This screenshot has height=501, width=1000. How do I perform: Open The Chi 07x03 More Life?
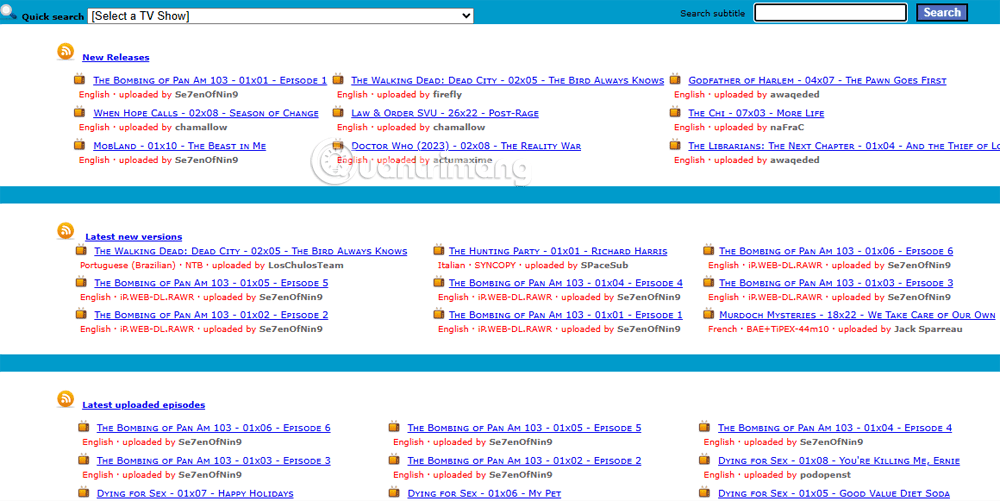coord(756,113)
